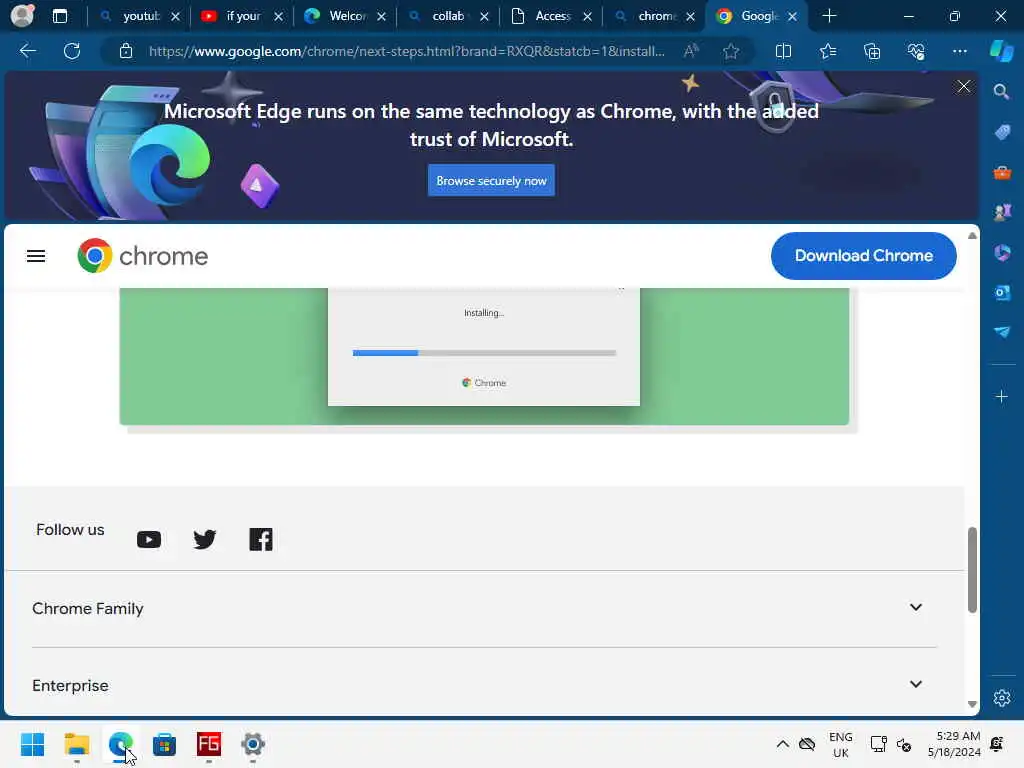Open sidebar Tools briefcase icon
The width and height of the screenshot is (1024, 768).
coord(1002,172)
